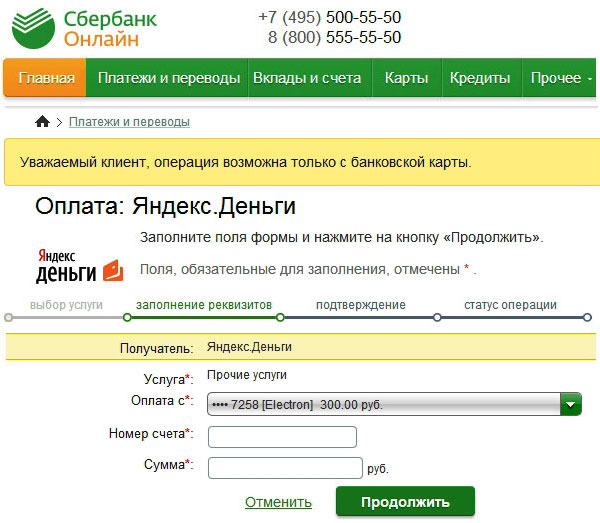Click the Отменить link

pos(278,502)
